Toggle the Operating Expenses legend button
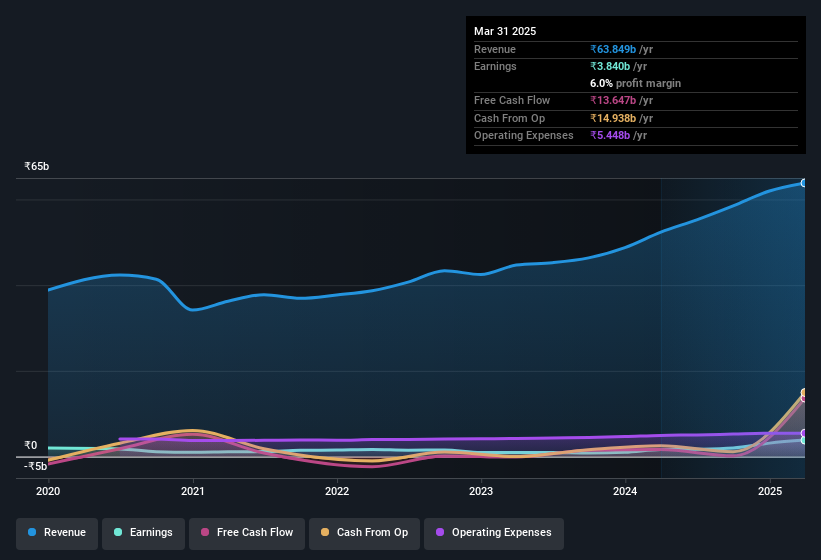 point(494,533)
